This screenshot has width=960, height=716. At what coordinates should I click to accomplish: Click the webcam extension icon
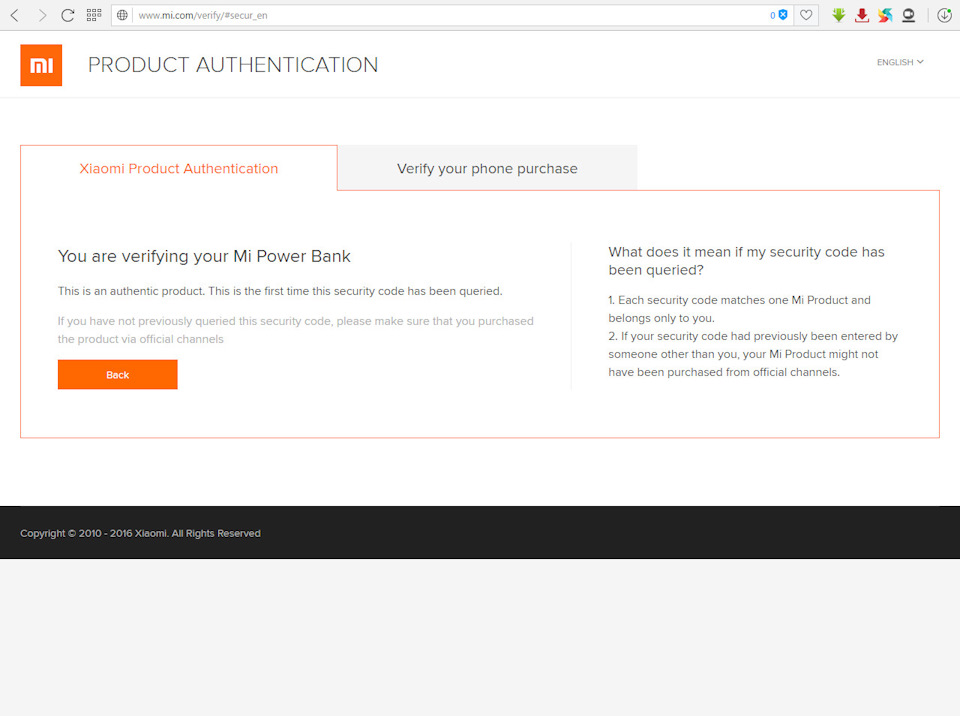click(x=909, y=15)
